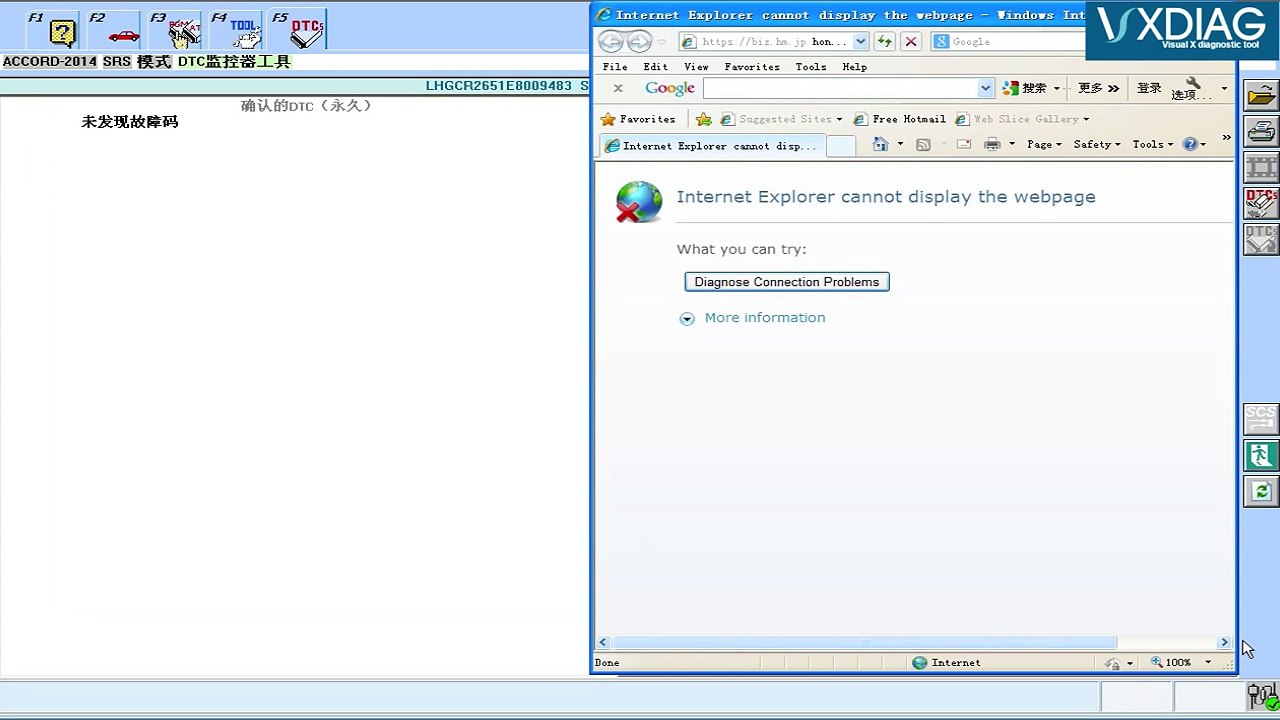Open the Help menu in Internet Explorer
The height and width of the screenshot is (720, 1280).
855,67
